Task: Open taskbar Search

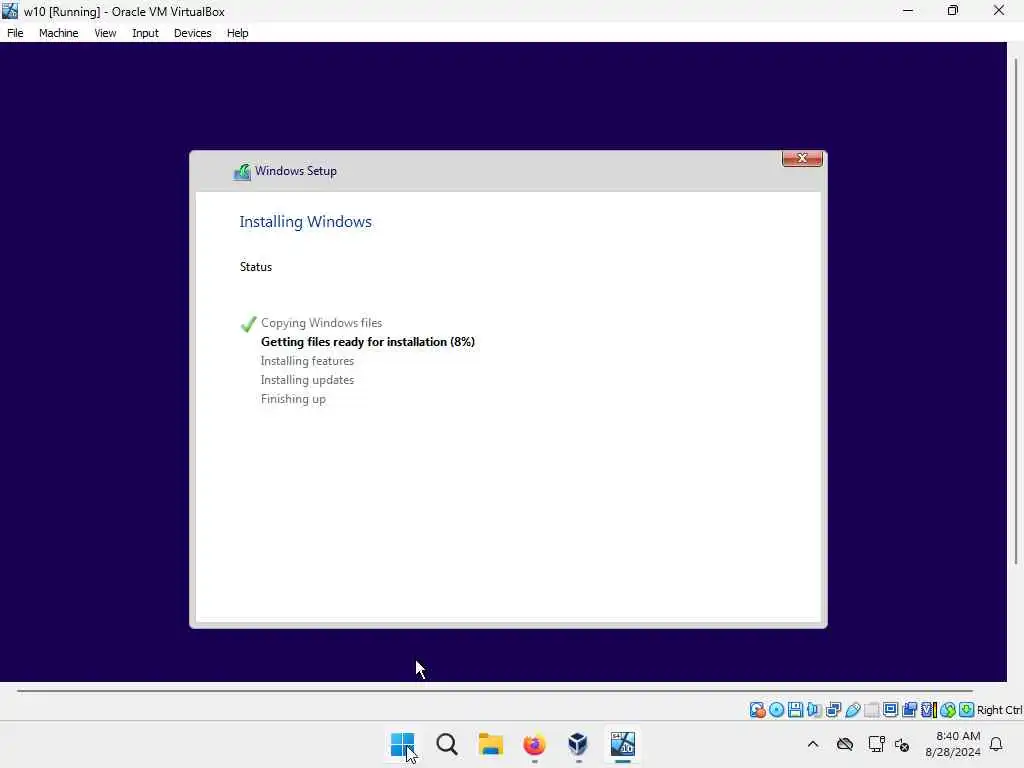Action: 447,744
